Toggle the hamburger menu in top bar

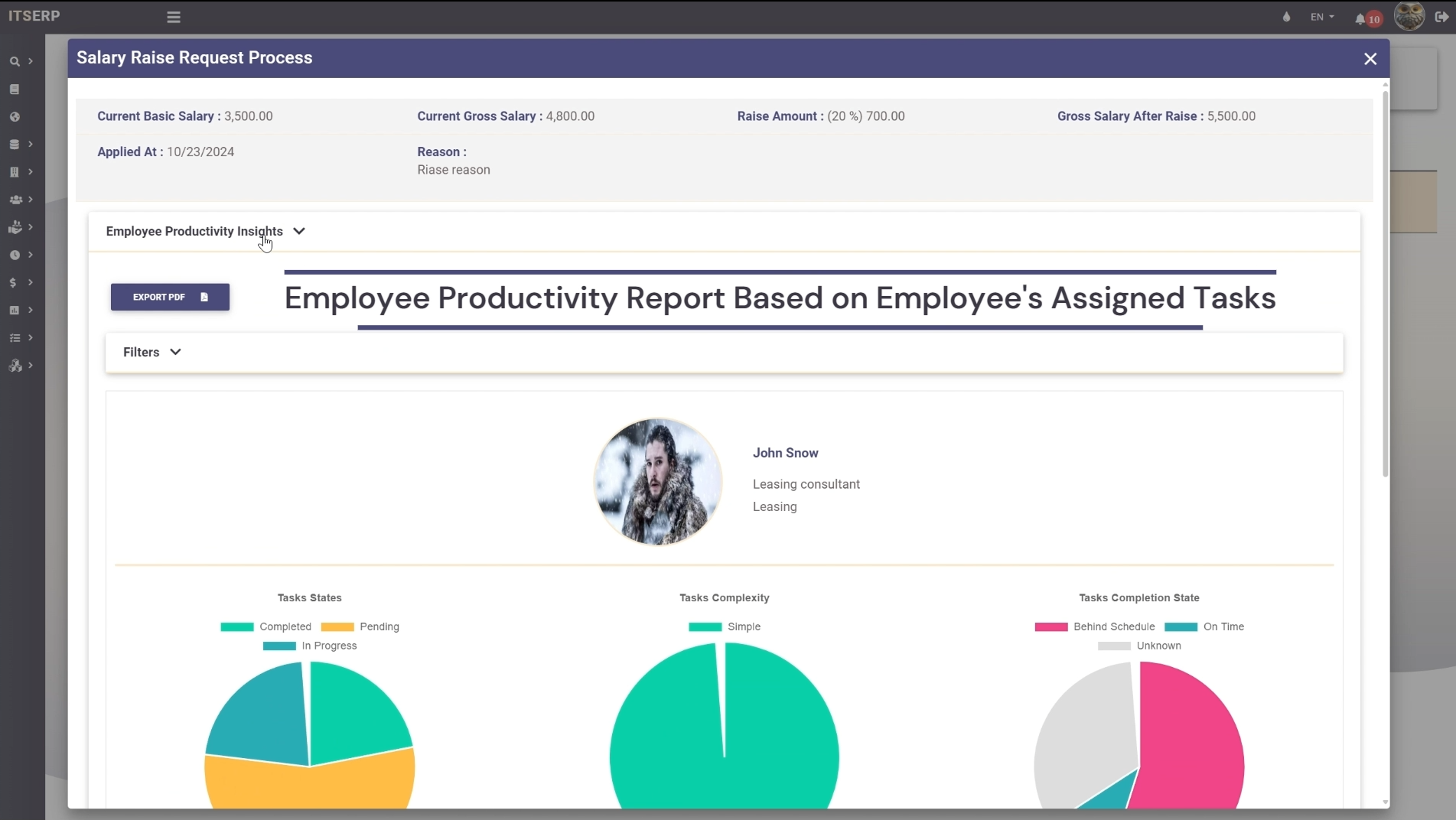(x=174, y=17)
